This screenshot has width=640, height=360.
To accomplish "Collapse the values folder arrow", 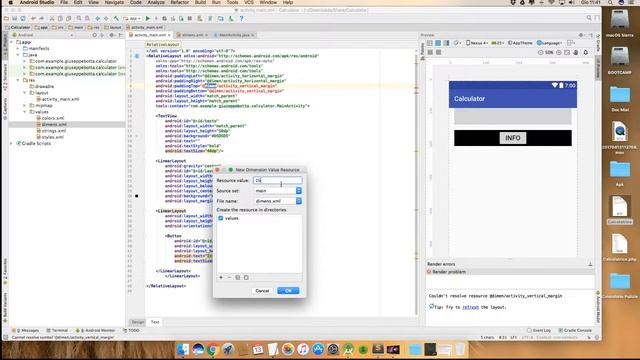I will 24,112.
